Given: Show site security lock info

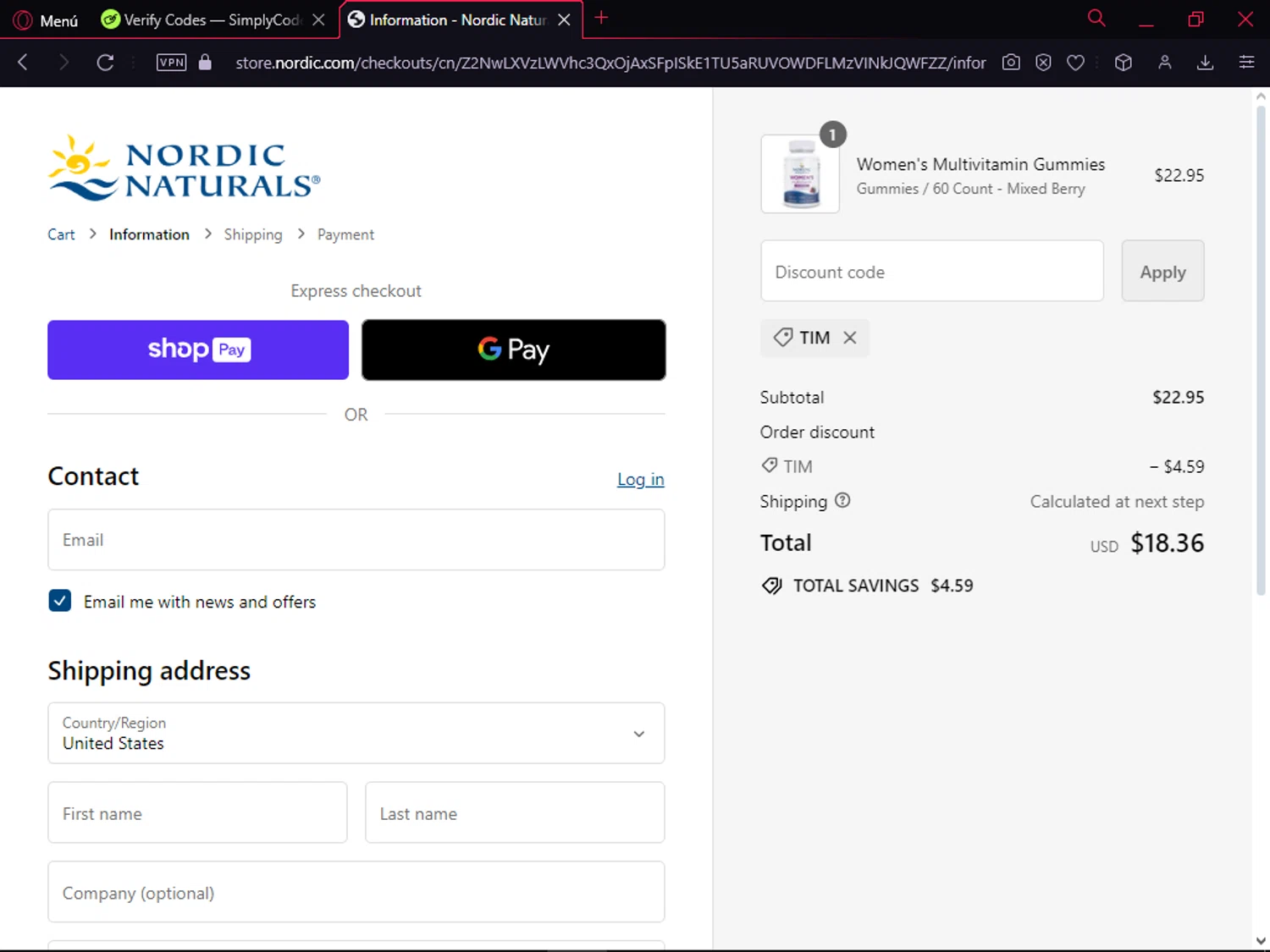Looking at the screenshot, I should click(x=205, y=62).
